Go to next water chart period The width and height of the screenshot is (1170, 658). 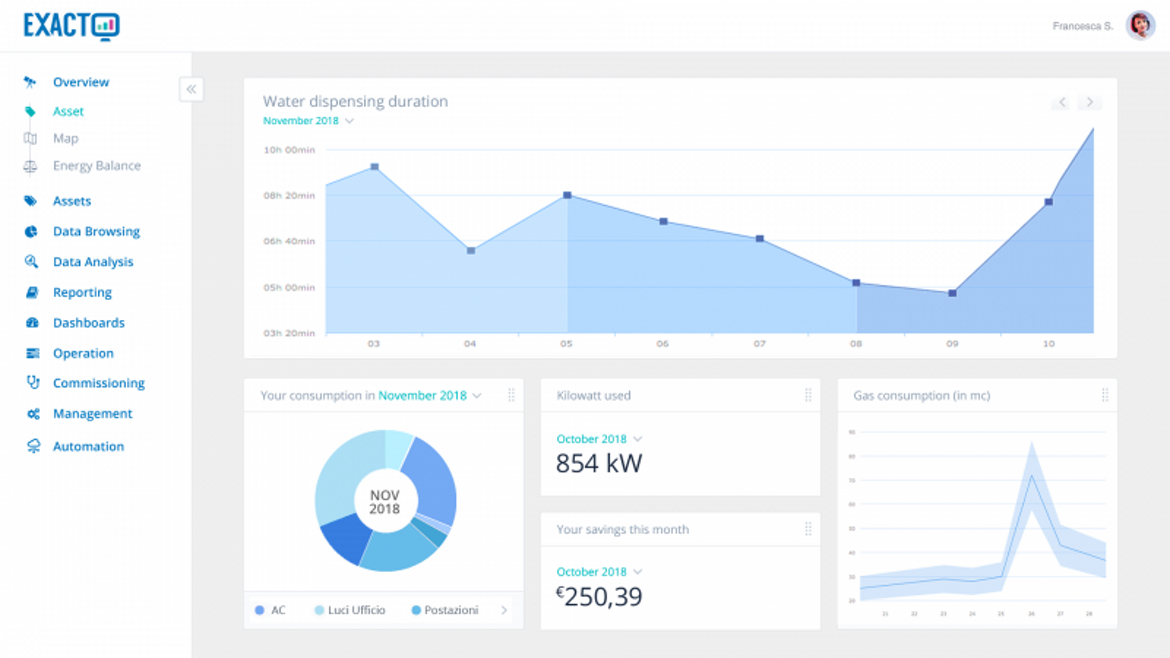pos(1090,102)
